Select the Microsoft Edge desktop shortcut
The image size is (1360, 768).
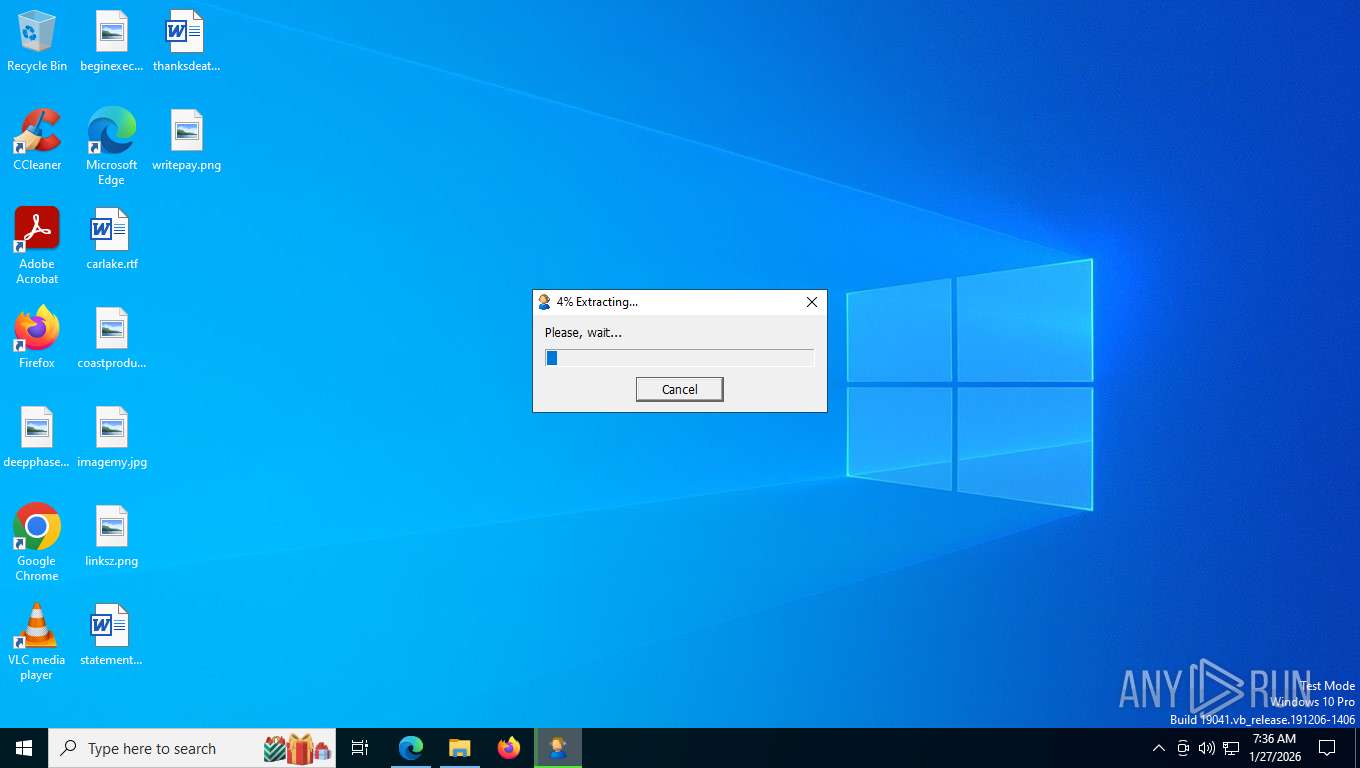click(x=112, y=147)
